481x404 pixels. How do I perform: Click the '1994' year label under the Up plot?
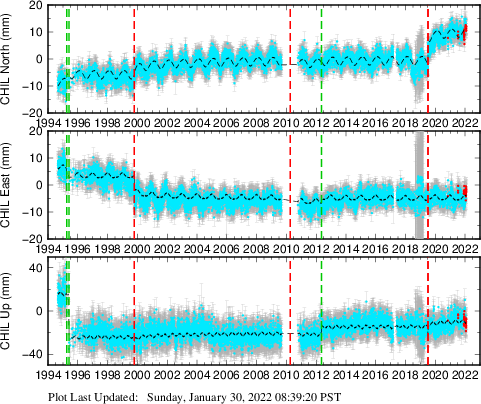click(x=48, y=375)
